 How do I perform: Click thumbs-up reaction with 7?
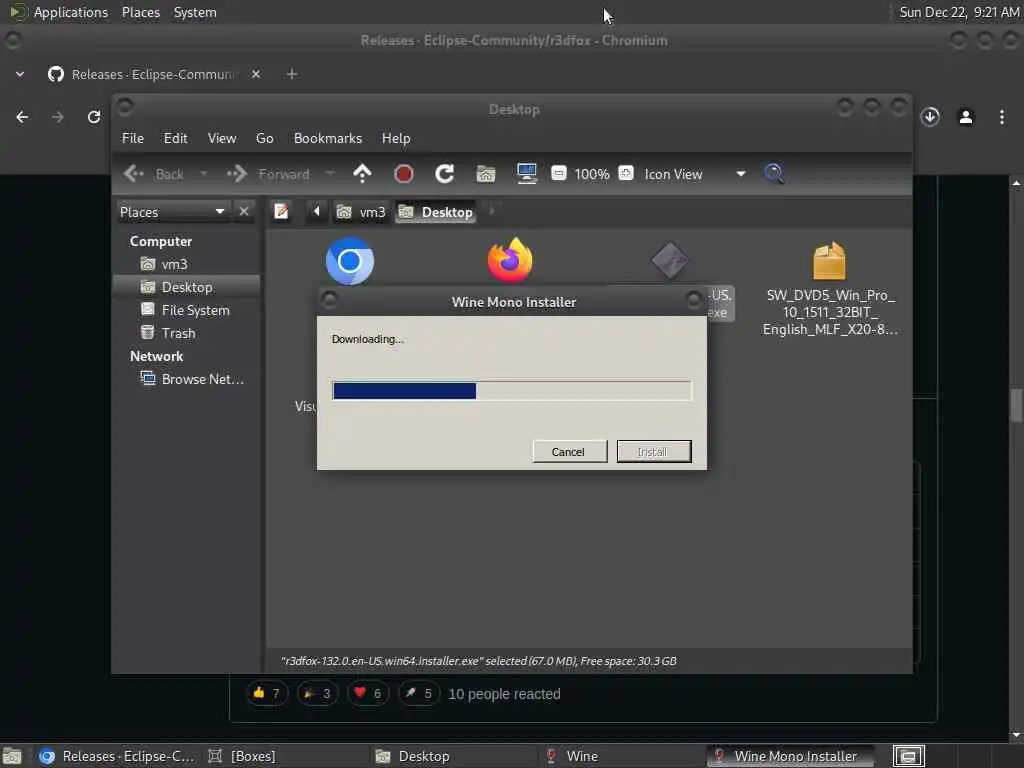coord(266,694)
